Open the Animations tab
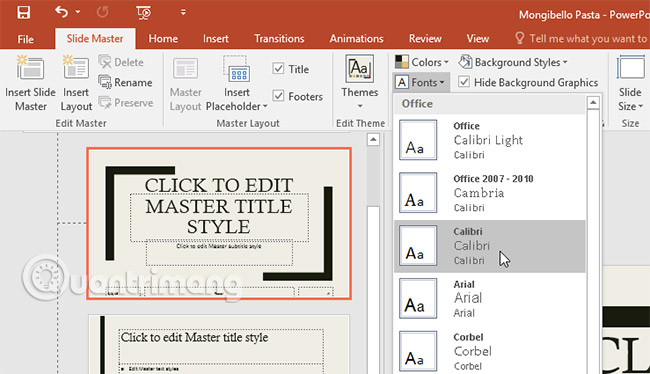 coord(356,39)
